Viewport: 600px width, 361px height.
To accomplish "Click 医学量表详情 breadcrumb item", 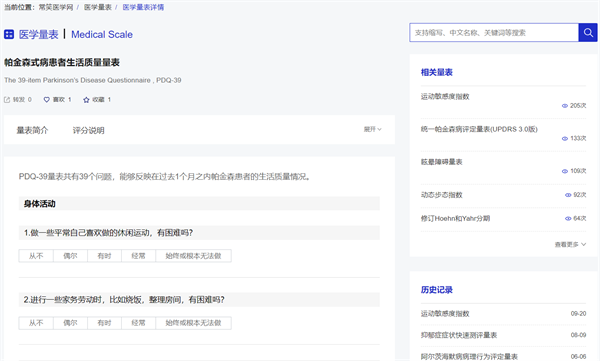I will [143, 7].
